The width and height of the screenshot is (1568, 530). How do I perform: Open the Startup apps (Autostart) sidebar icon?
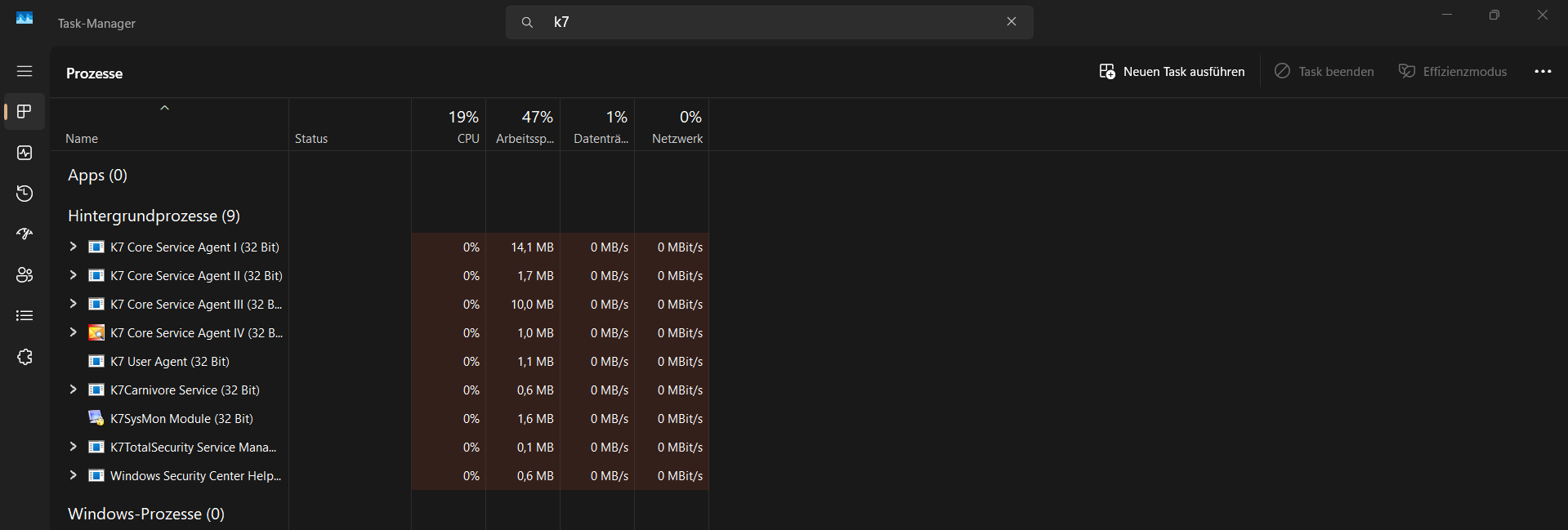(25, 234)
